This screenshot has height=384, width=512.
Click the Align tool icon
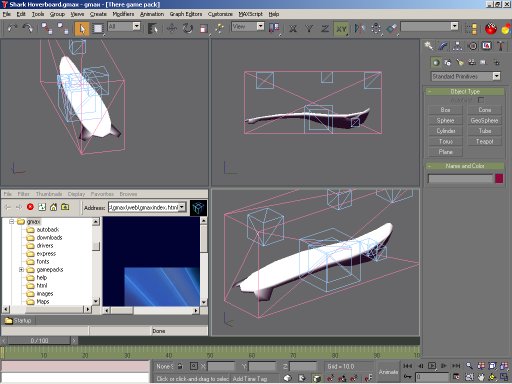click(x=392, y=28)
